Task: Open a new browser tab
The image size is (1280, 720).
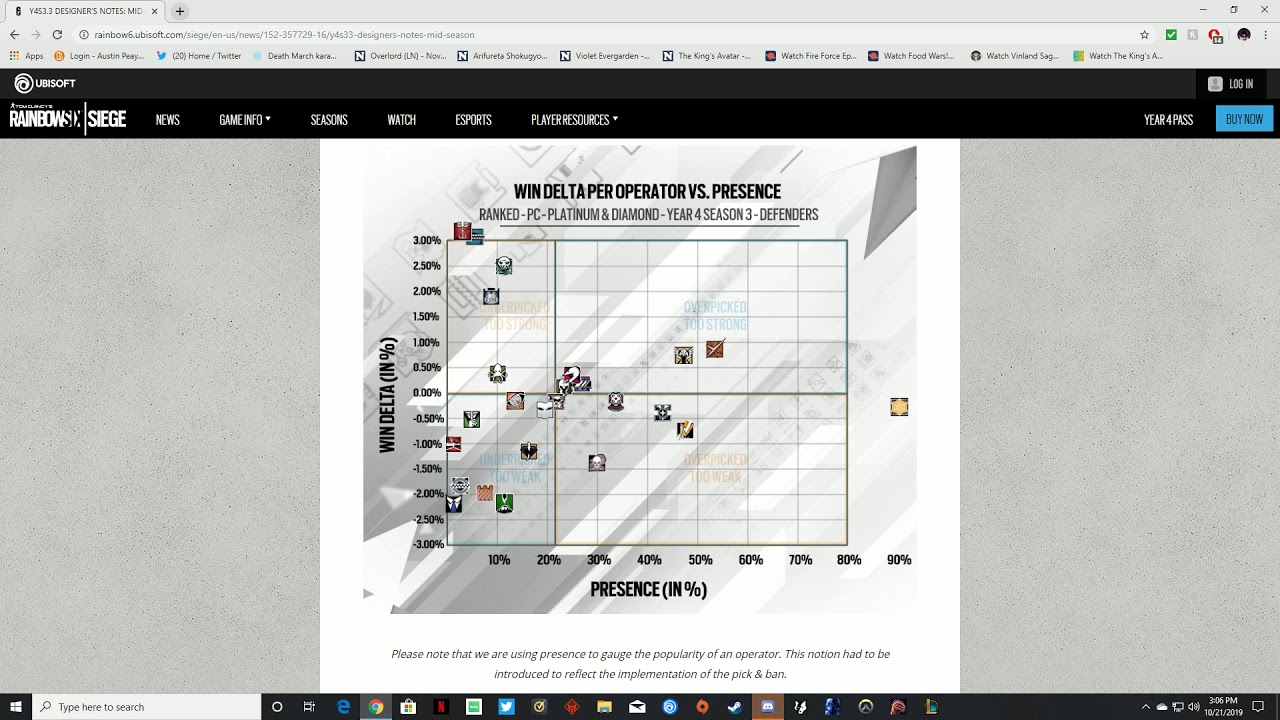Action: point(180,11)
